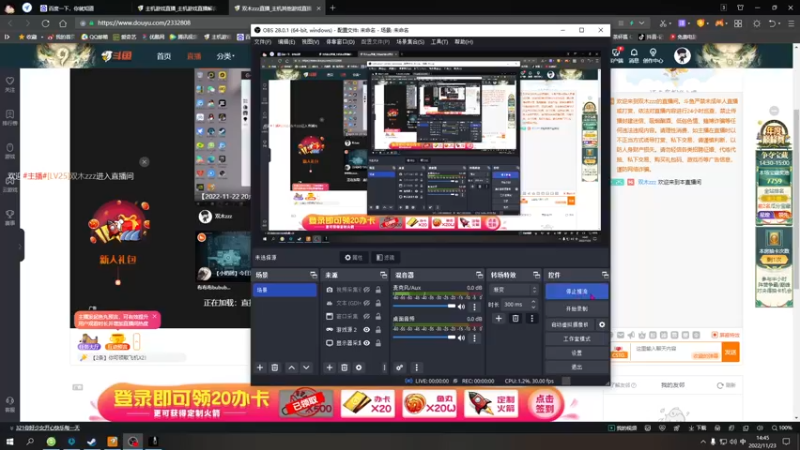This screenshot has height=450, width=800.
Task: Click the 点击签到 sign-in button on the bottom banner
Action: 544,404
